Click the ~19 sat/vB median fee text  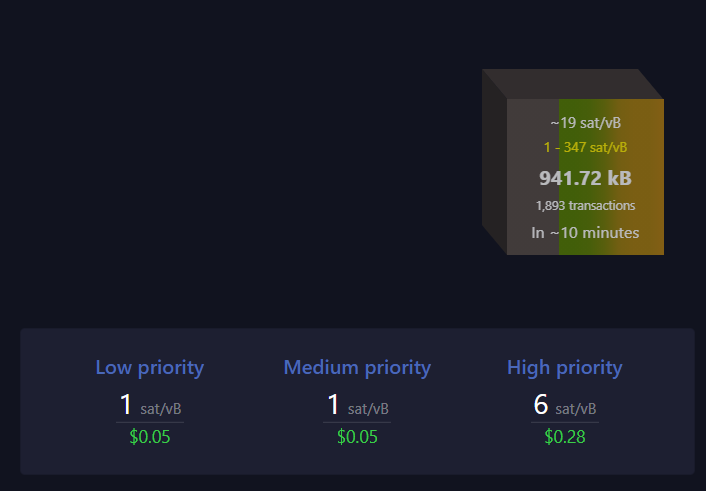pyautogui.click(x=585, y=123)
